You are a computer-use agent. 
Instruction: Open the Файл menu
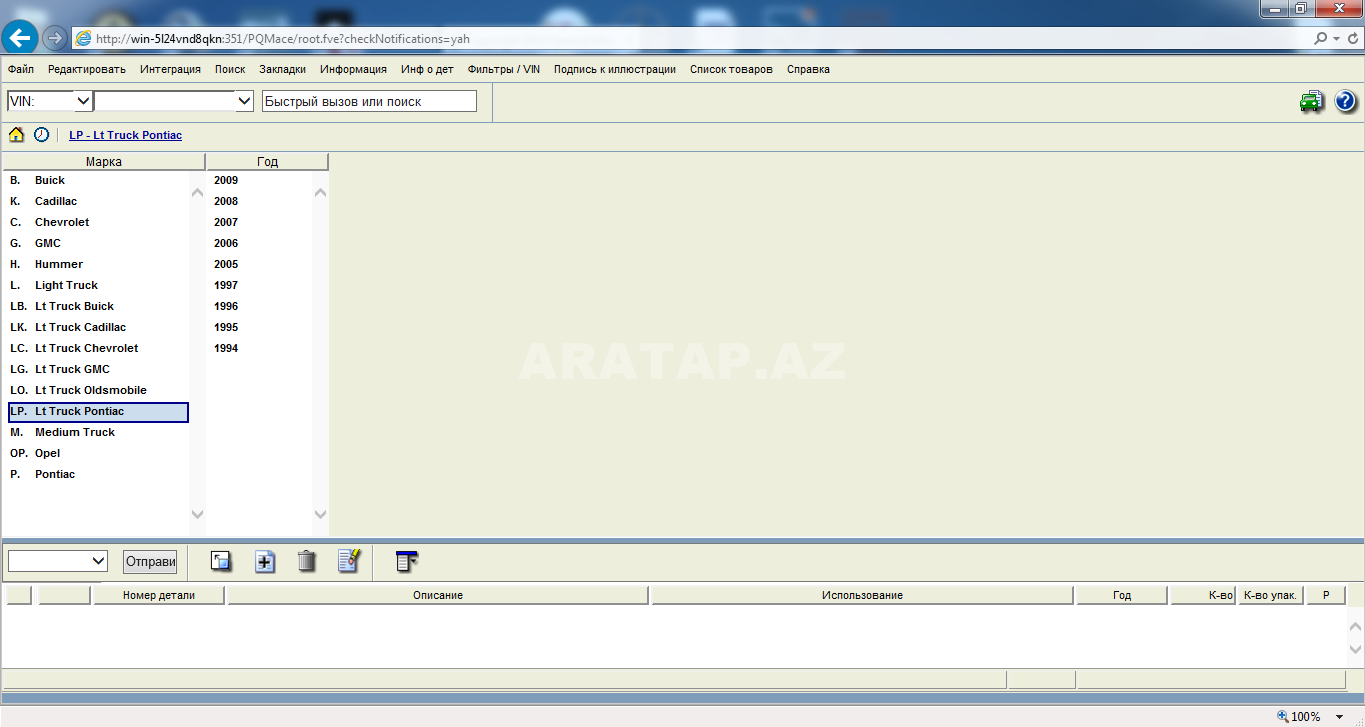(x=21, y=69)
